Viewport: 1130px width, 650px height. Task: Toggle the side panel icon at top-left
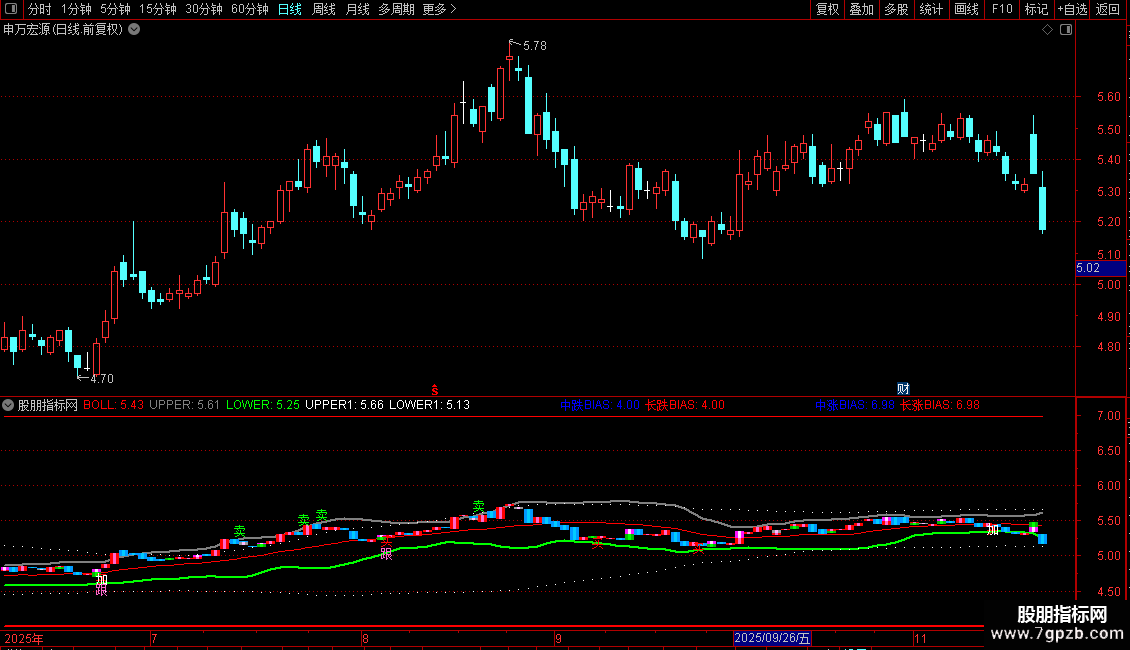pos(11,9)
